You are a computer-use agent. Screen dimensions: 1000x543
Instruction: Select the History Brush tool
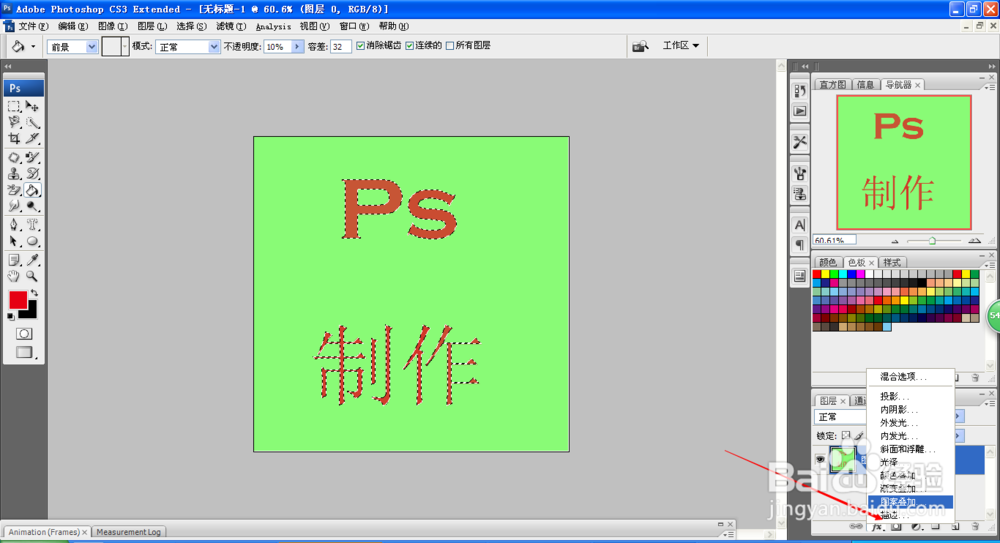tap(32, 174)
